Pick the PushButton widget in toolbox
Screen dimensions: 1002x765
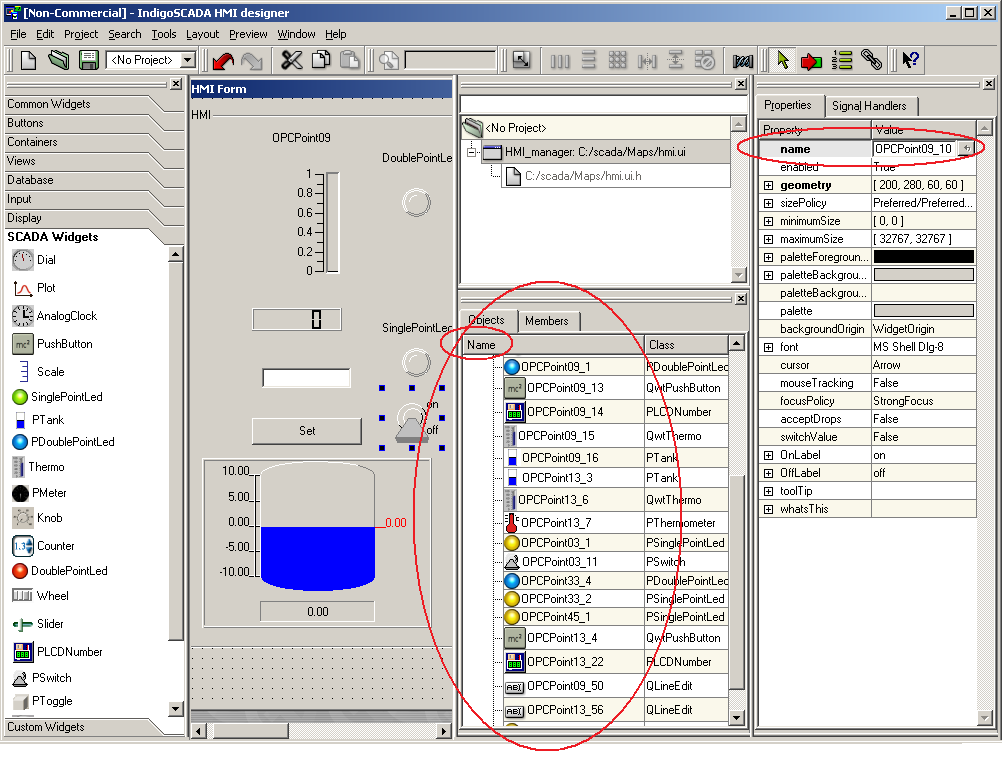point(52,344)
